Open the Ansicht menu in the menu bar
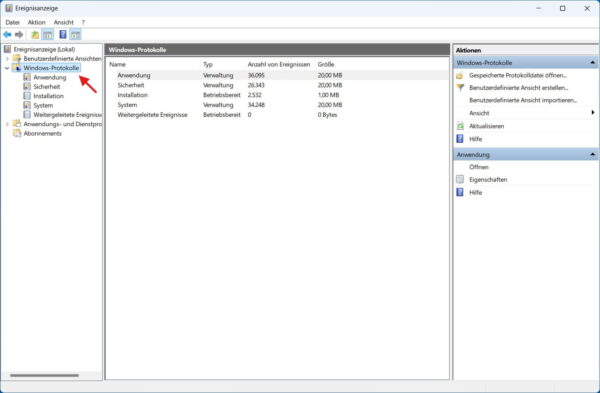The image size is (600, 393). 64,23
